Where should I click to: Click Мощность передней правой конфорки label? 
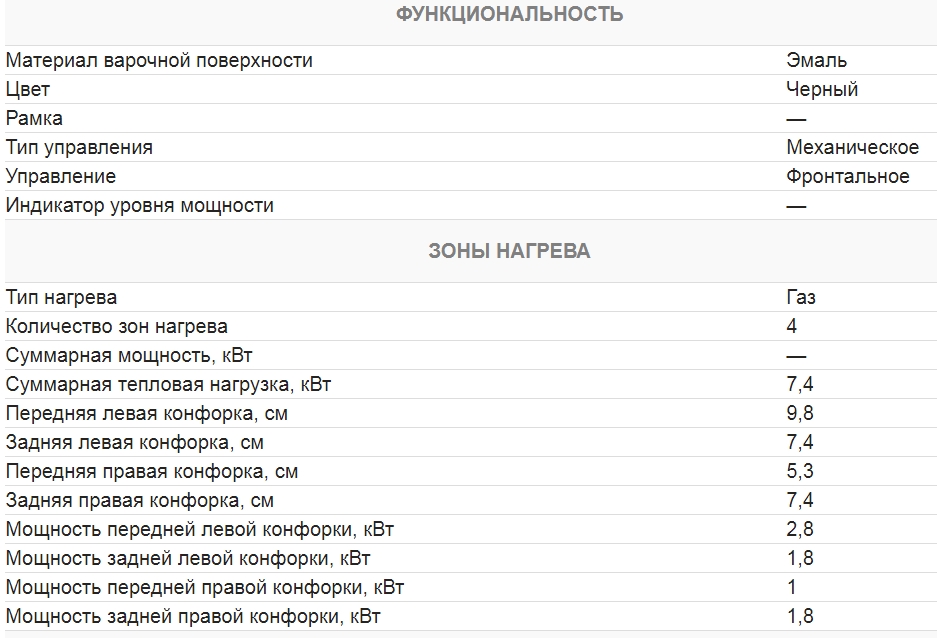[205, 588]
